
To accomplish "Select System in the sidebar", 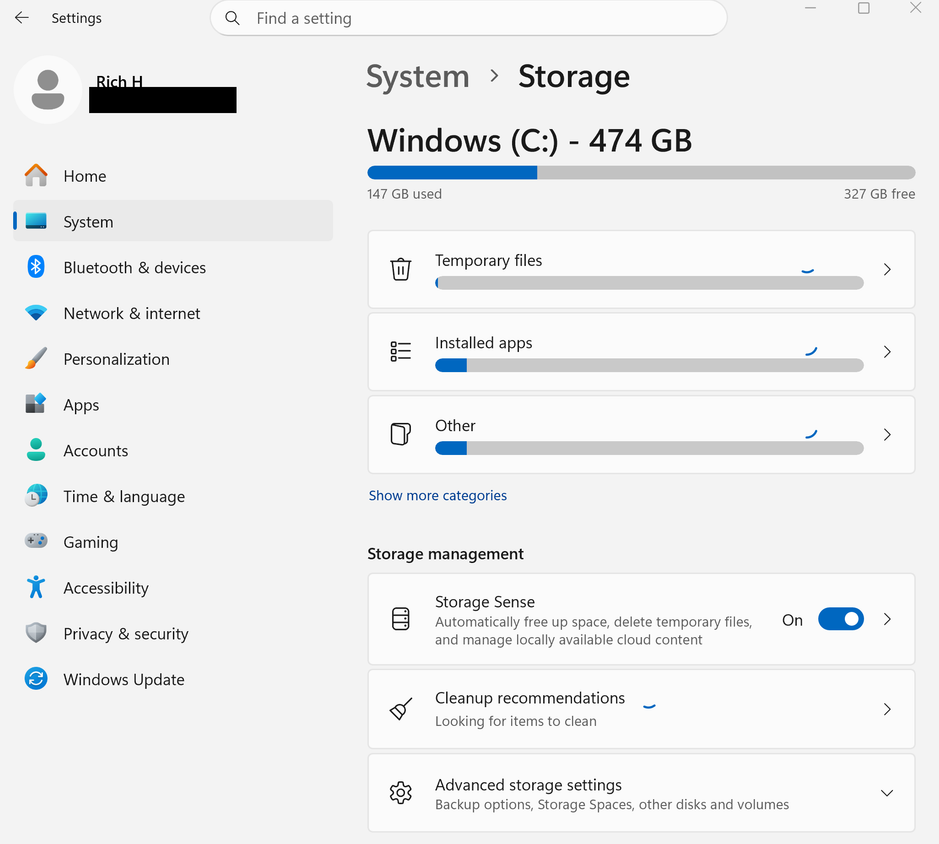I will pos(173,221).
